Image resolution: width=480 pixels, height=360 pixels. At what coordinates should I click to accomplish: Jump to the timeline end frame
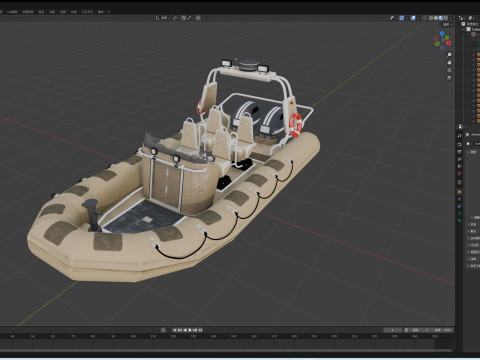(200, 330)
